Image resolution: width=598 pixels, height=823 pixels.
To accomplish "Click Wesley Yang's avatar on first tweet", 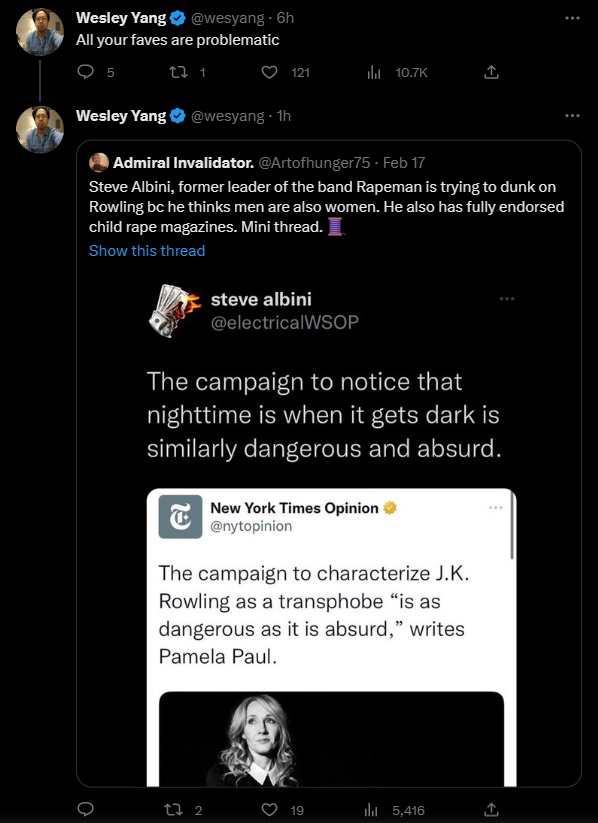I will [x=39, y=31].
